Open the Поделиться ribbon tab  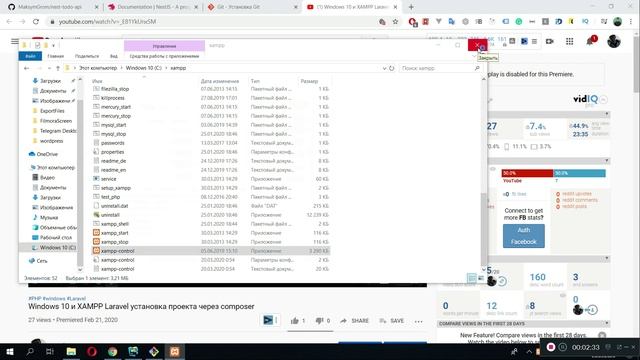(87, 56)
